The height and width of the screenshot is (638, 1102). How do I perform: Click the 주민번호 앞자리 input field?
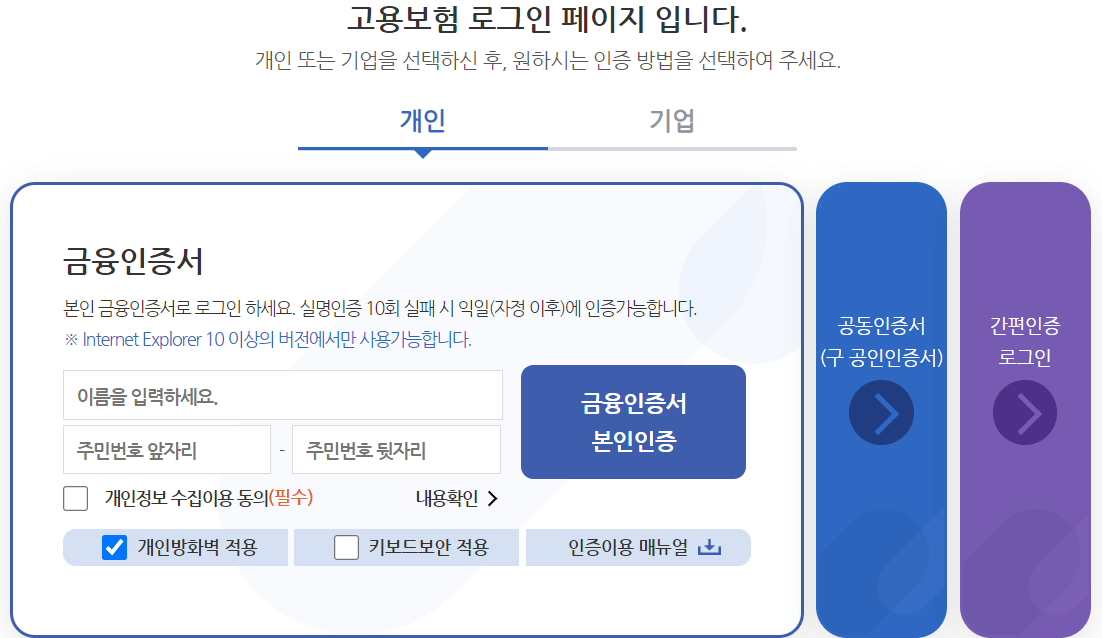[x=165, y=449]
